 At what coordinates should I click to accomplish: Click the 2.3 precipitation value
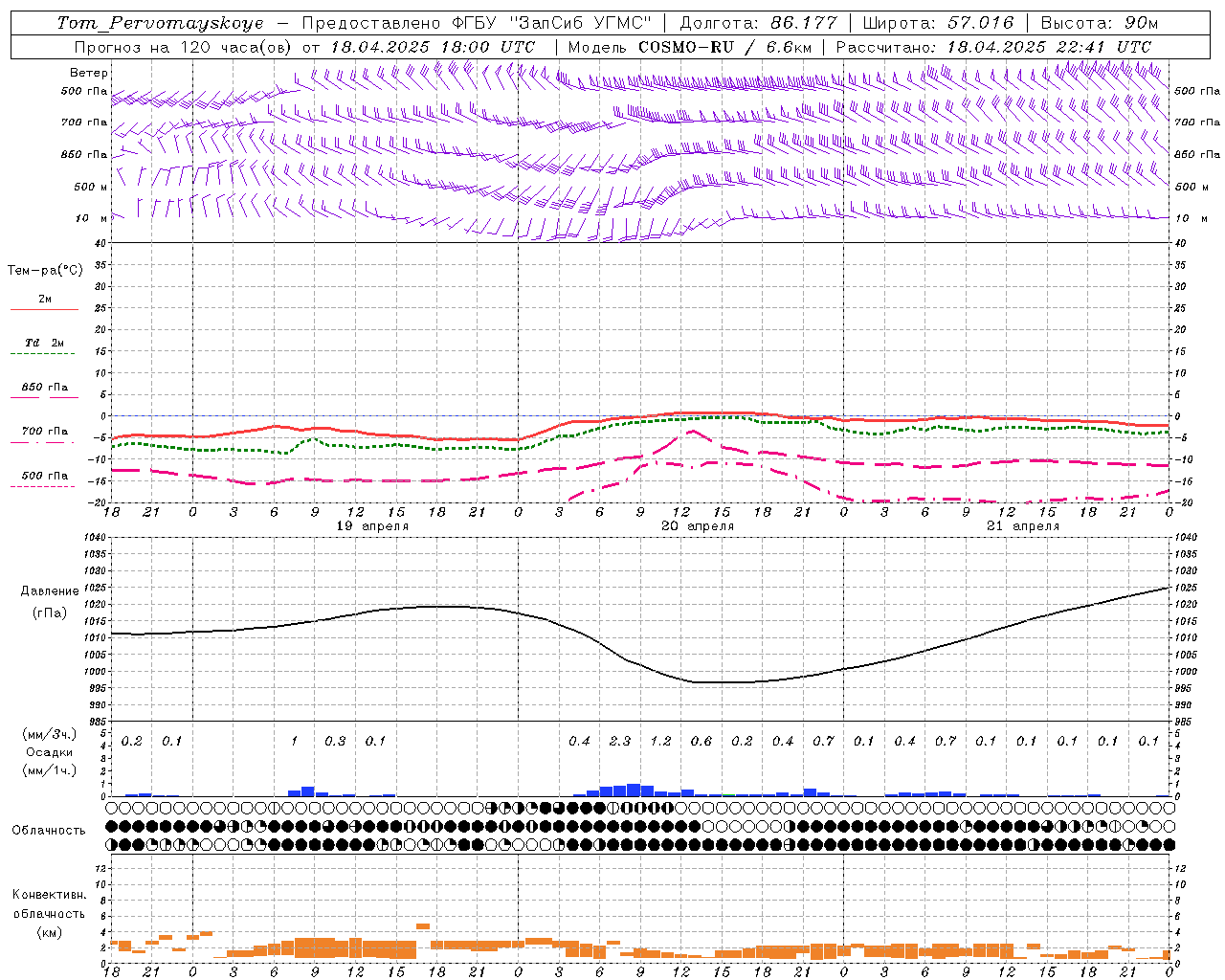click(620, 741)
